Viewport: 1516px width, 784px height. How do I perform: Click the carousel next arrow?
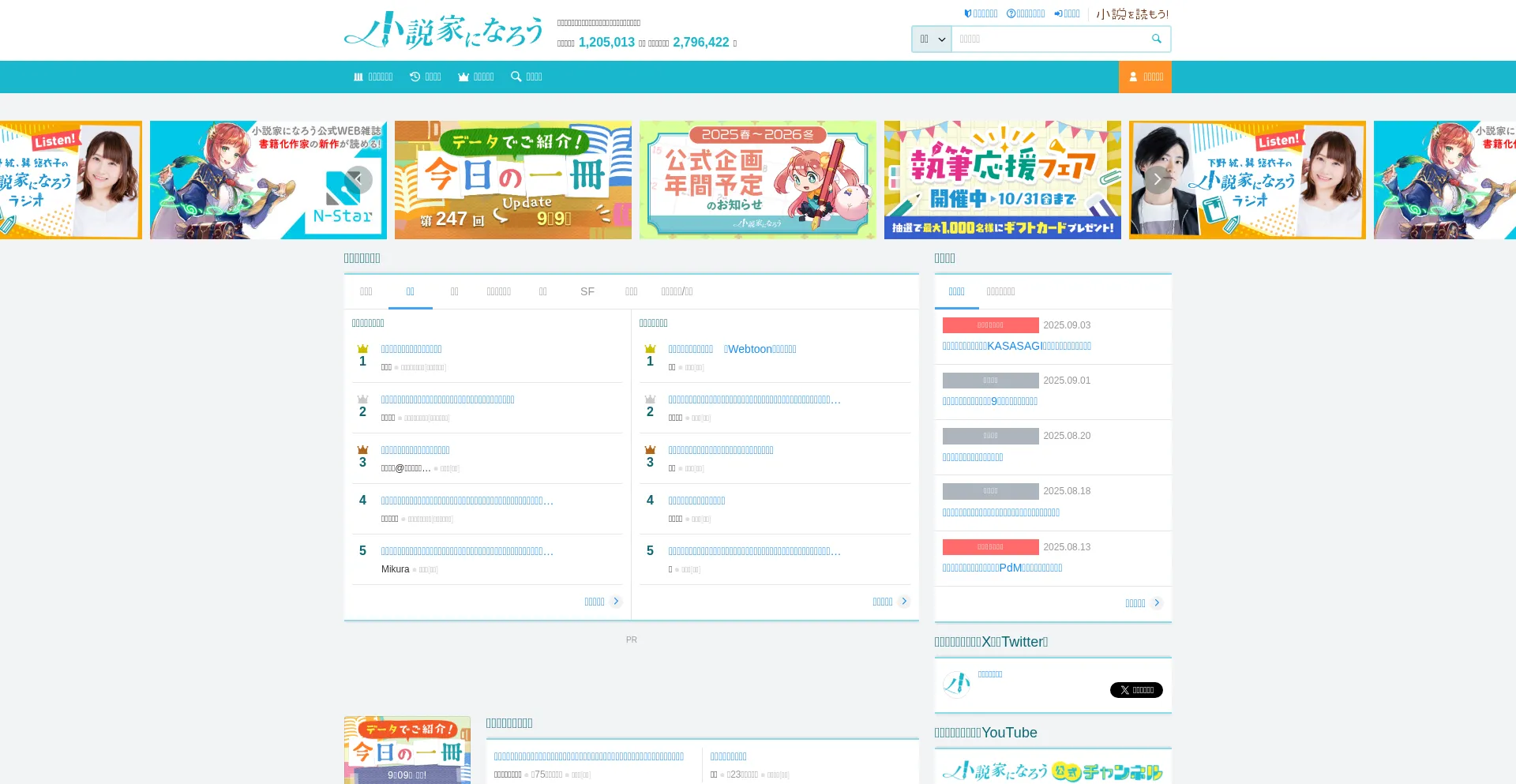1157,180
